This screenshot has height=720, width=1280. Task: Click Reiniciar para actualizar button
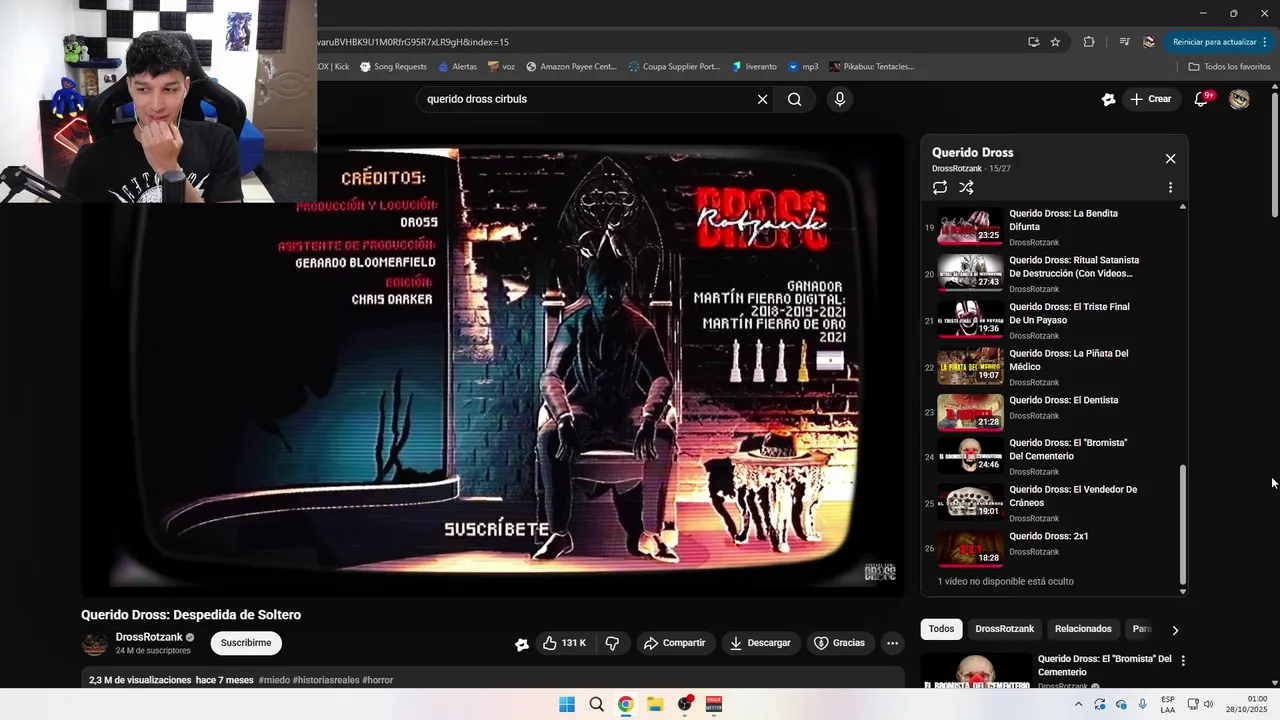tap(1214, 42)
